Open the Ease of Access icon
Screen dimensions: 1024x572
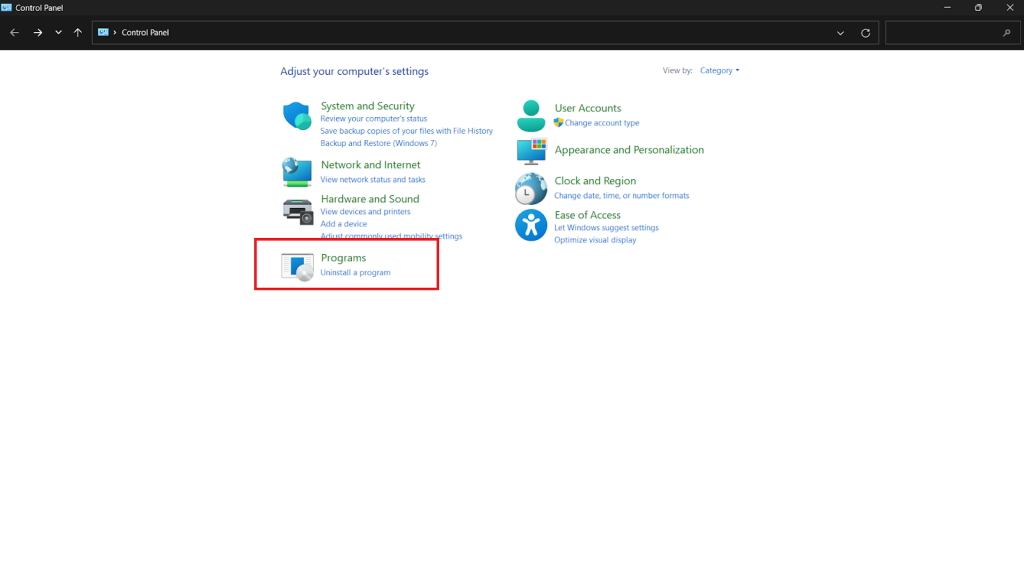coord(531,225)
